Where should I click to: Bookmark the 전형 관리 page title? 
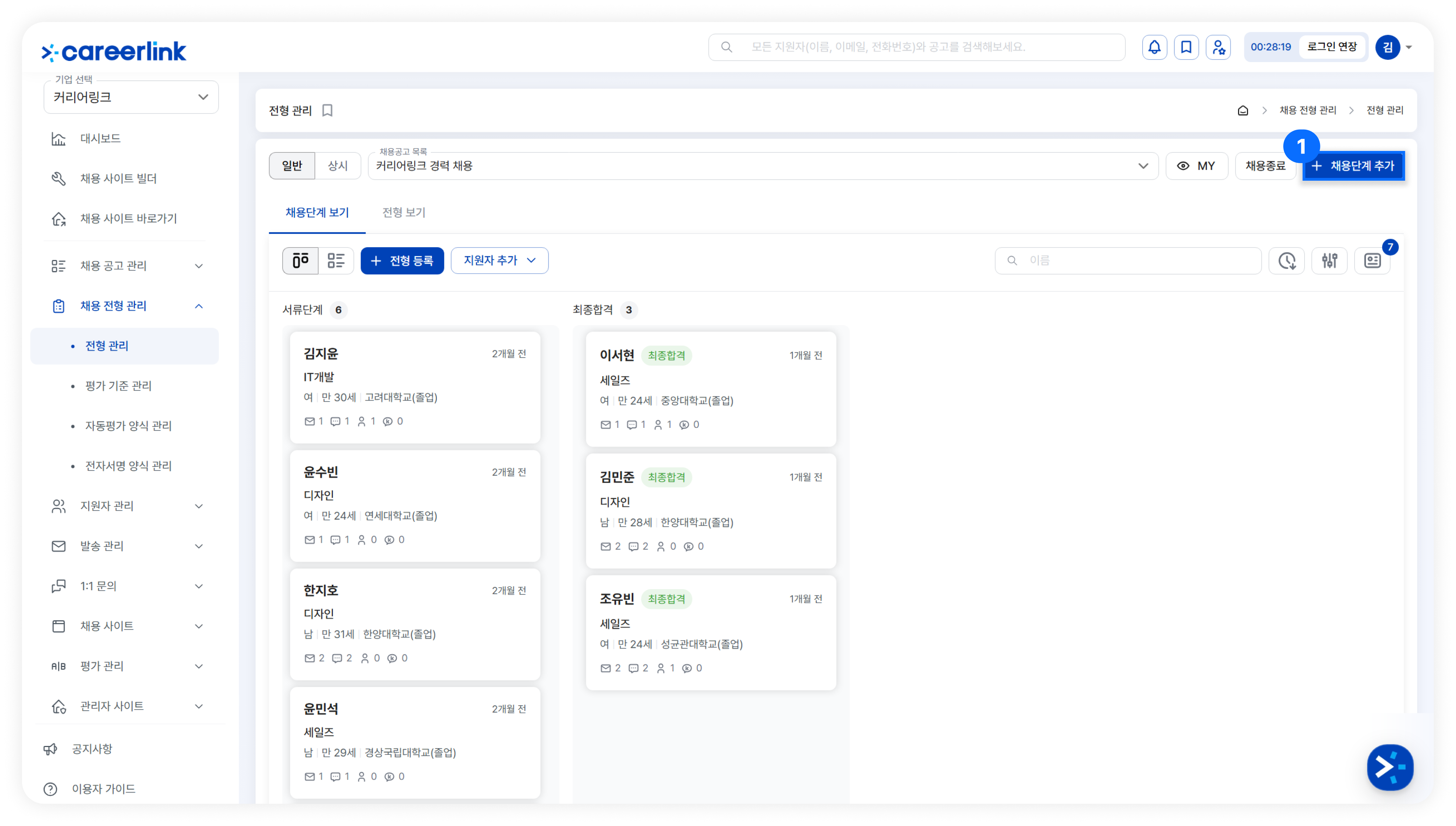(x=327, y=111)
